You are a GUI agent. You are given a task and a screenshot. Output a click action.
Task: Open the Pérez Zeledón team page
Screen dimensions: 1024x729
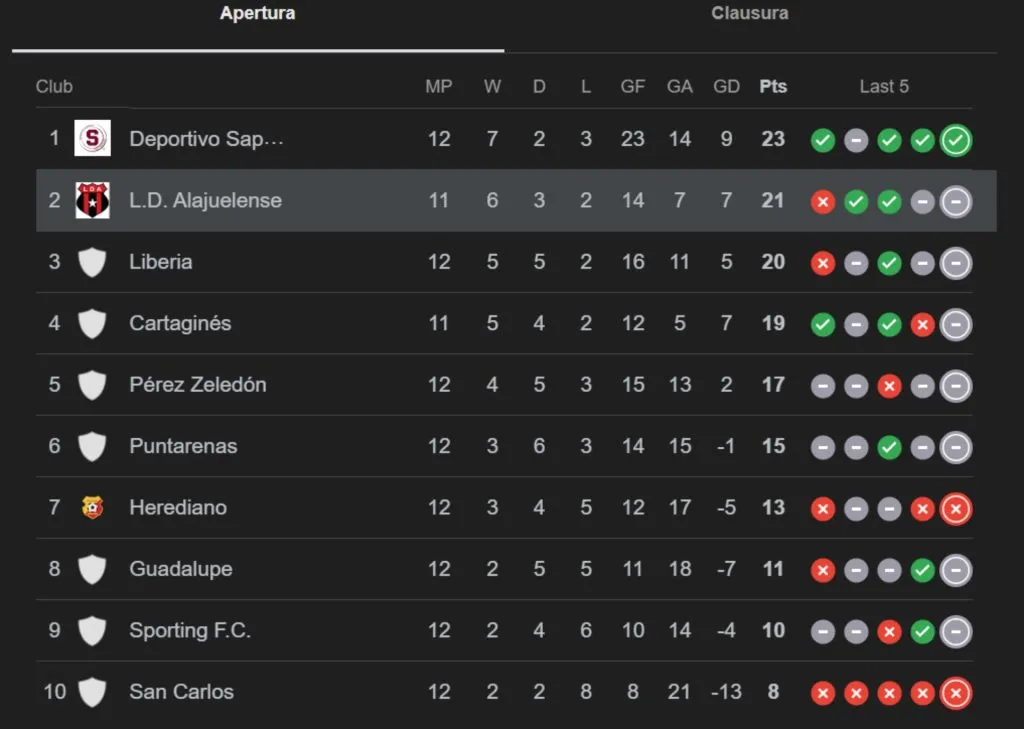click(x=198, y=385)
